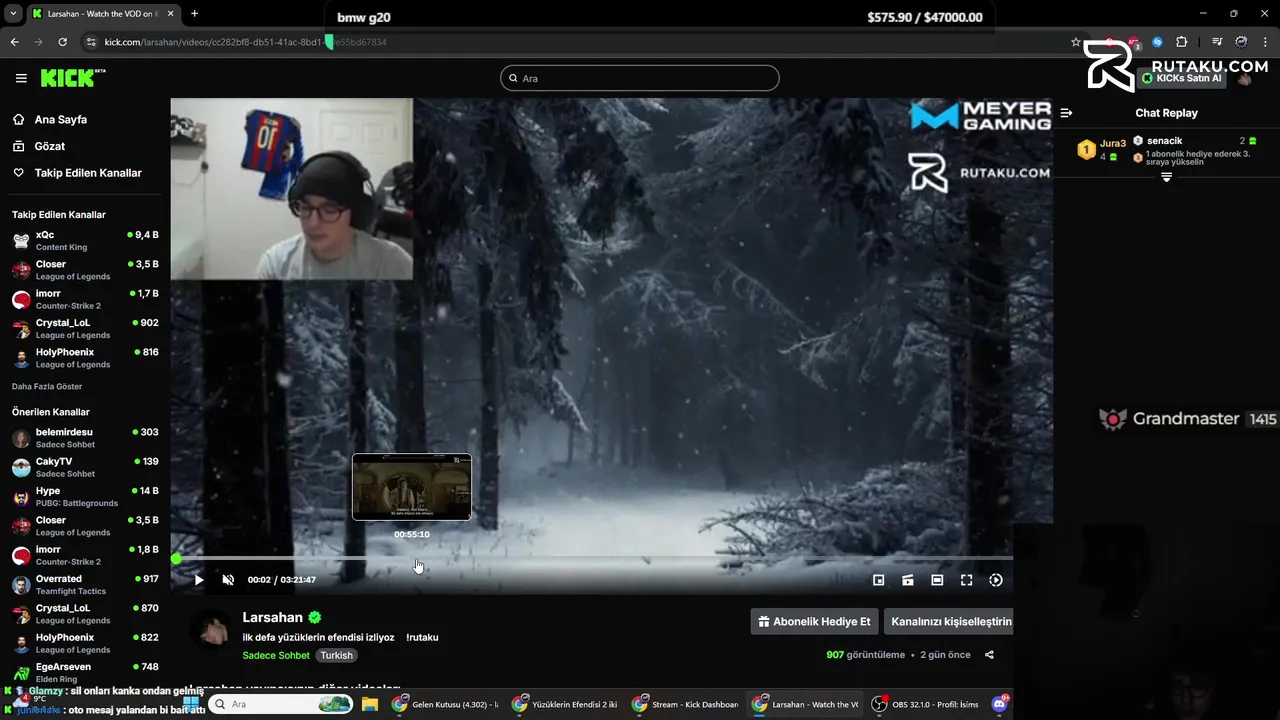Open OBS 32.1.0 from taskbar
Image resolution: width=1280 pixels, height=720 pixels.
tap(925, 704)
